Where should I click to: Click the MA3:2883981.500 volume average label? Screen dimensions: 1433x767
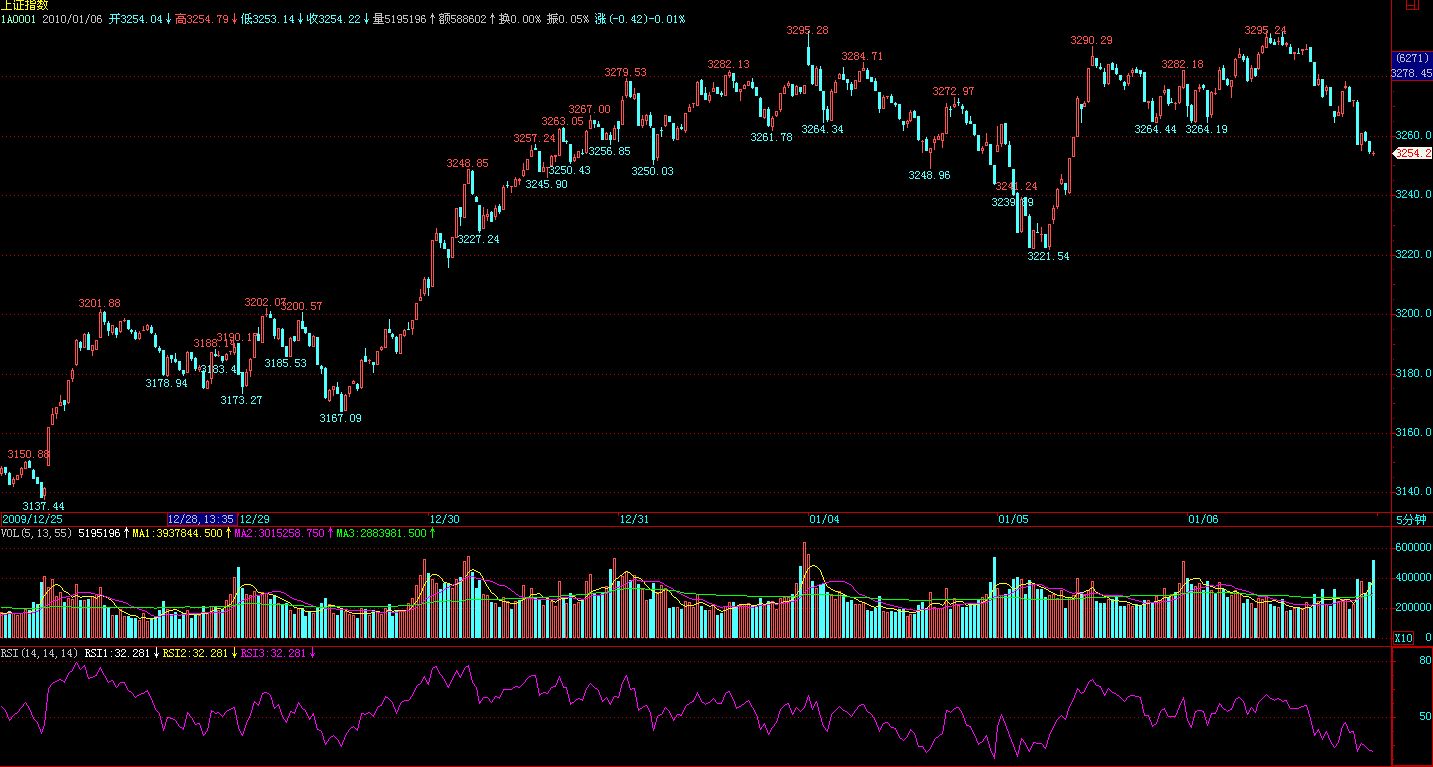click(x=380, y=533)
